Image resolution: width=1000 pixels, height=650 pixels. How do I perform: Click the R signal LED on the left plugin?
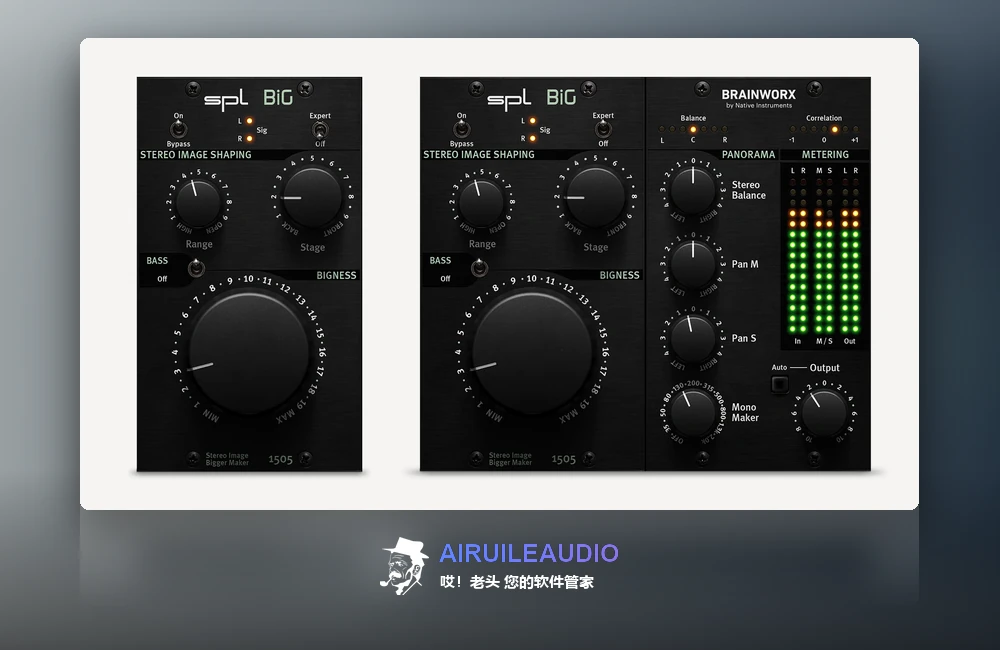point(249,138)
